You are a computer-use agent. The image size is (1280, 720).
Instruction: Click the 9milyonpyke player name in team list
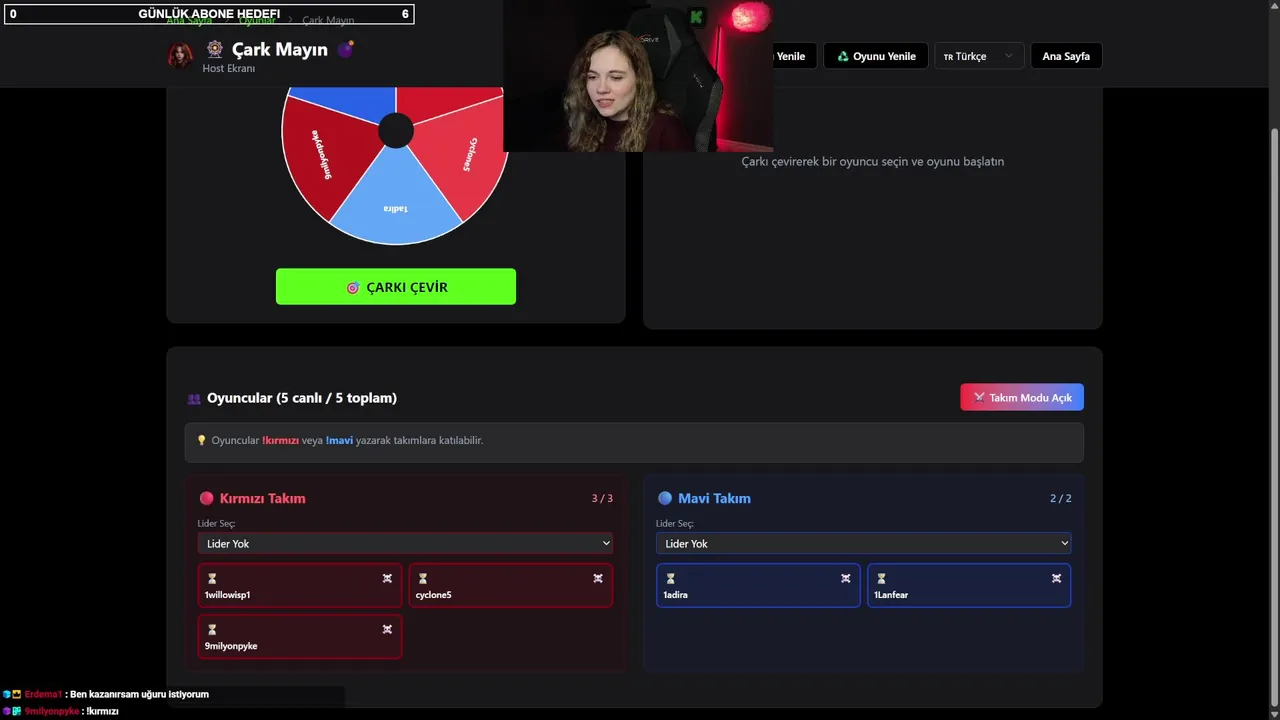click(231, 646)
